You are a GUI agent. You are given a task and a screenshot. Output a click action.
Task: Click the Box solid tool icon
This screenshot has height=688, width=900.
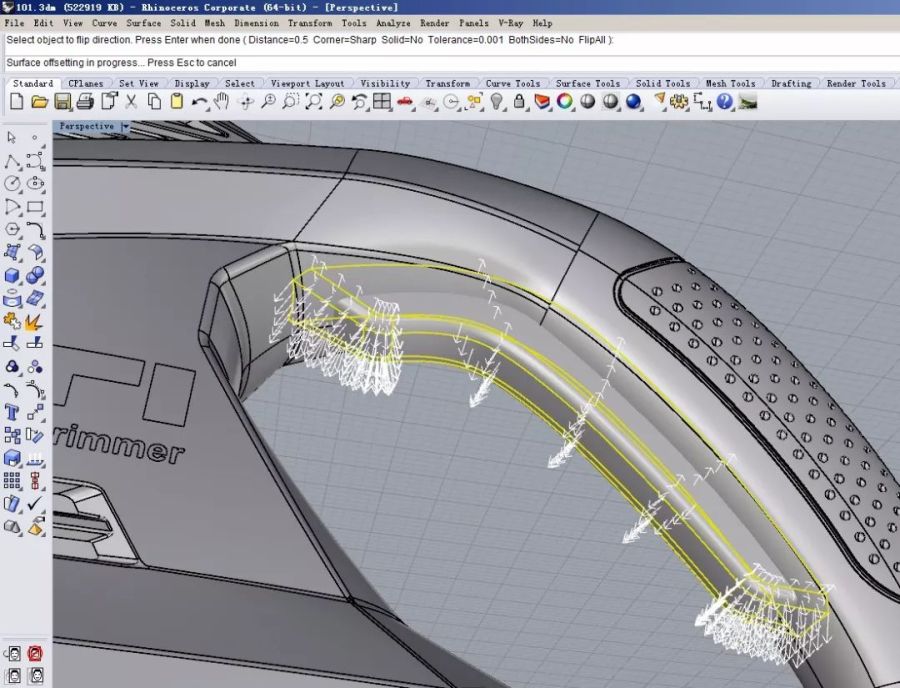(x=13, y=275)
